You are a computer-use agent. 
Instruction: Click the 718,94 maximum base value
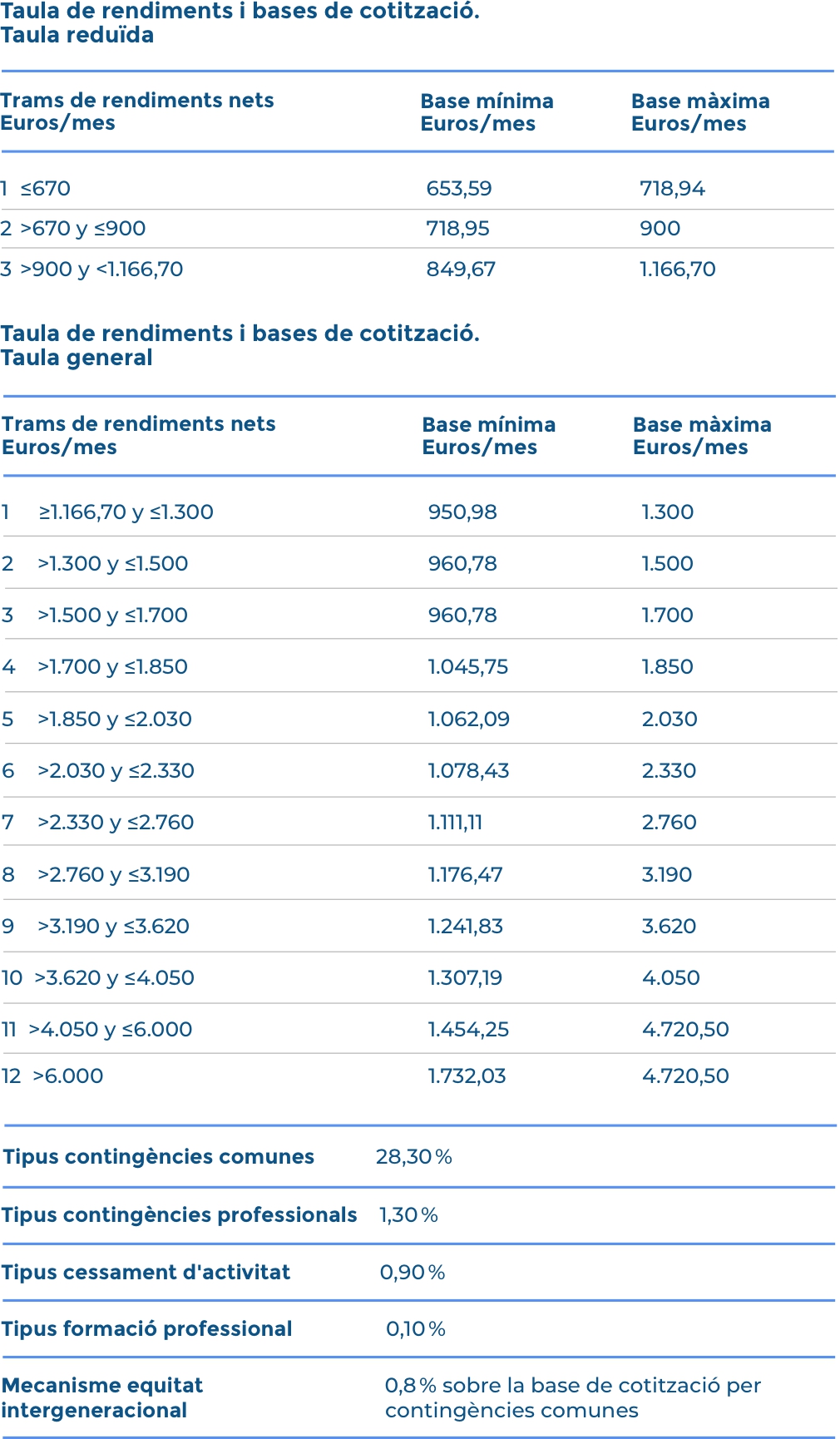672,189
